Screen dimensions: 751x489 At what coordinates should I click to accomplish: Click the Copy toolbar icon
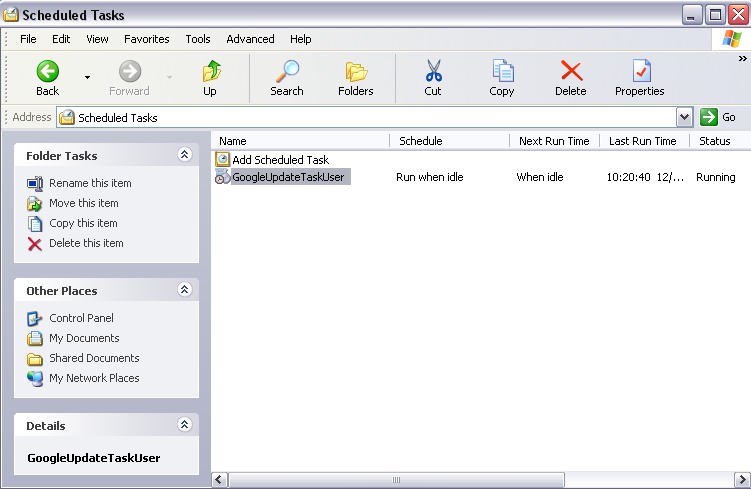[x=502, y=71]
